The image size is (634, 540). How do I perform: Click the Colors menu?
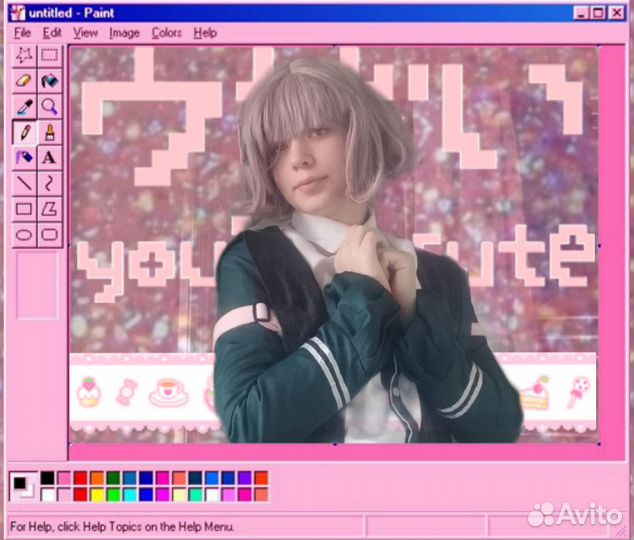(x=166, y=33)
